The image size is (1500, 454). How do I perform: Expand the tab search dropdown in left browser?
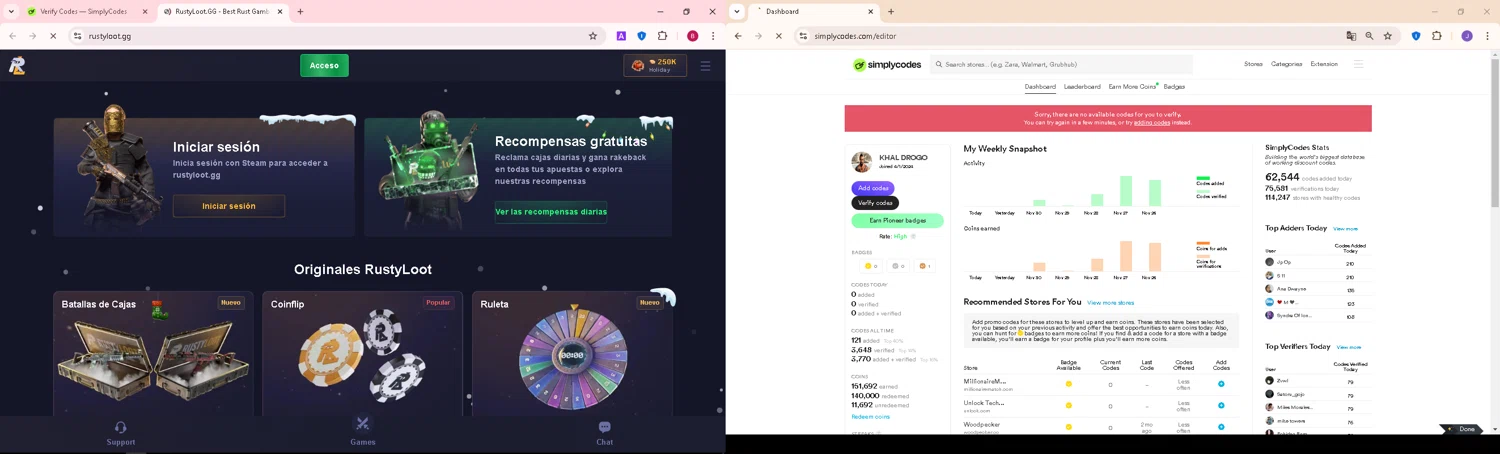pos(10,12)
